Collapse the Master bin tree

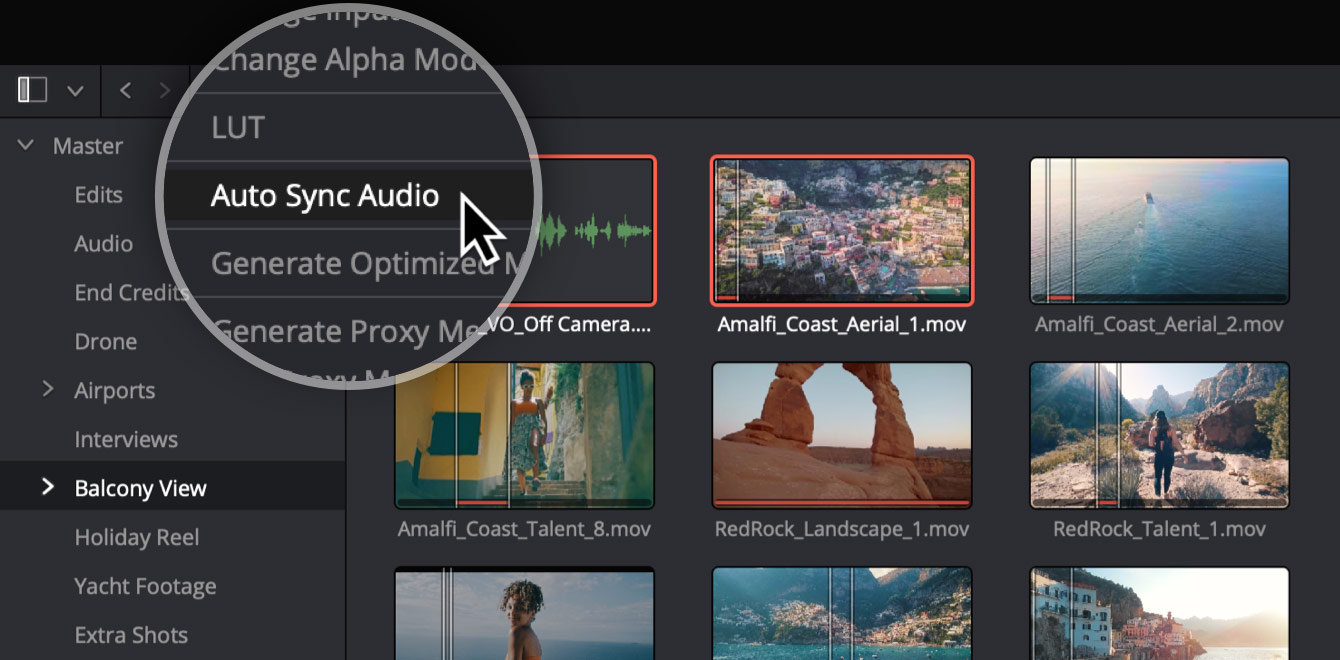(x=24, y=144)
